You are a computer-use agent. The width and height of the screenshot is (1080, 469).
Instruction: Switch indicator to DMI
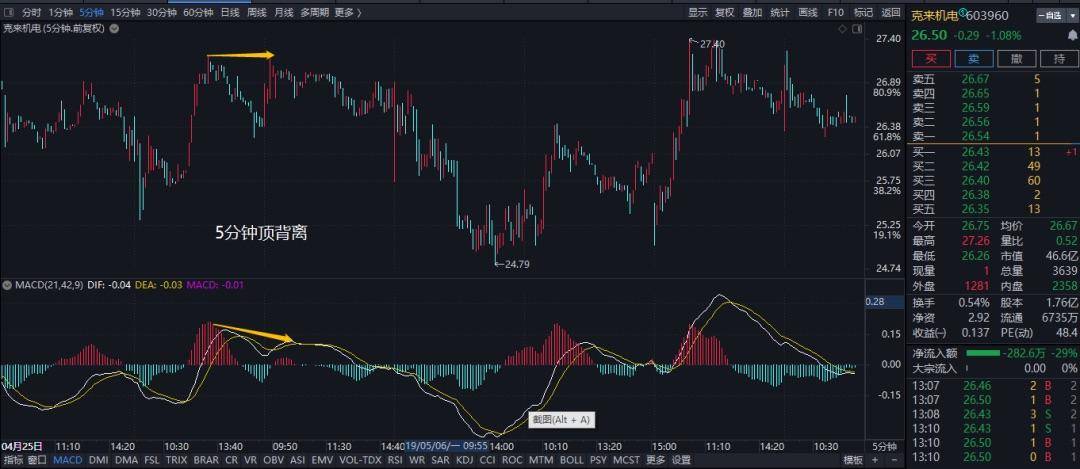click(99, 460)
